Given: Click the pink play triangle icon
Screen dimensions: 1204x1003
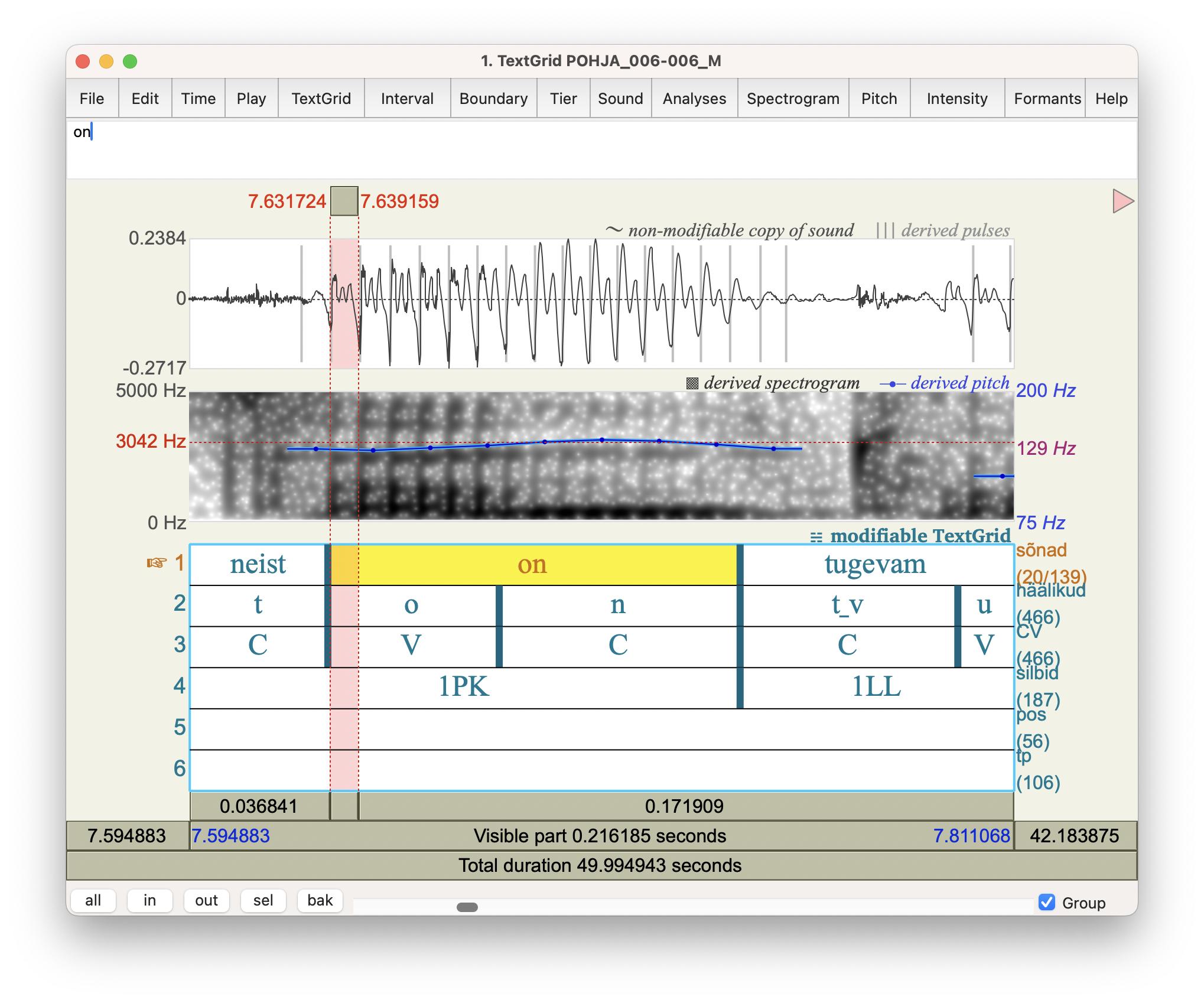Looking at the screenshot, I should click(1122, 201).
